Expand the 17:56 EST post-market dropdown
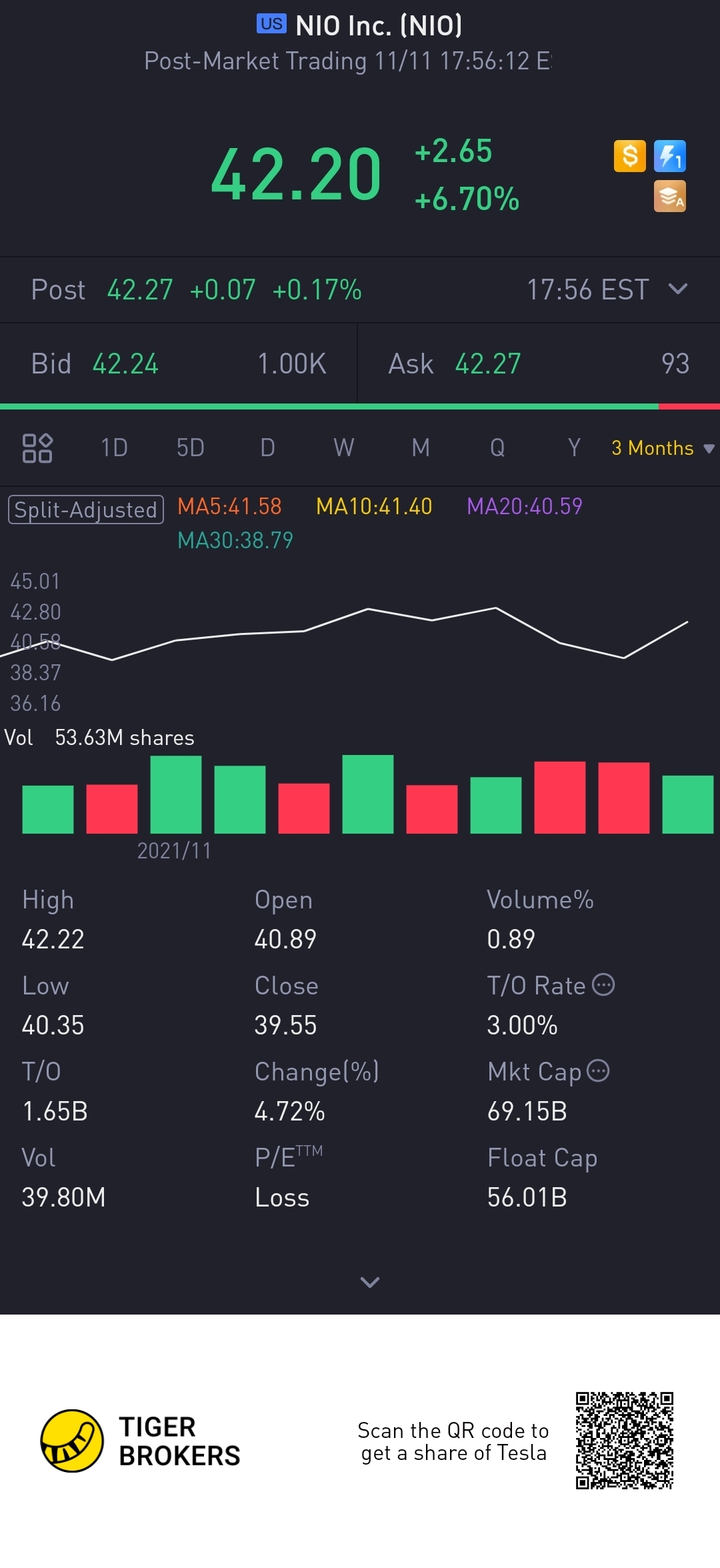The width and height of the screenshot is (720, 1568). tap(678, 289)
